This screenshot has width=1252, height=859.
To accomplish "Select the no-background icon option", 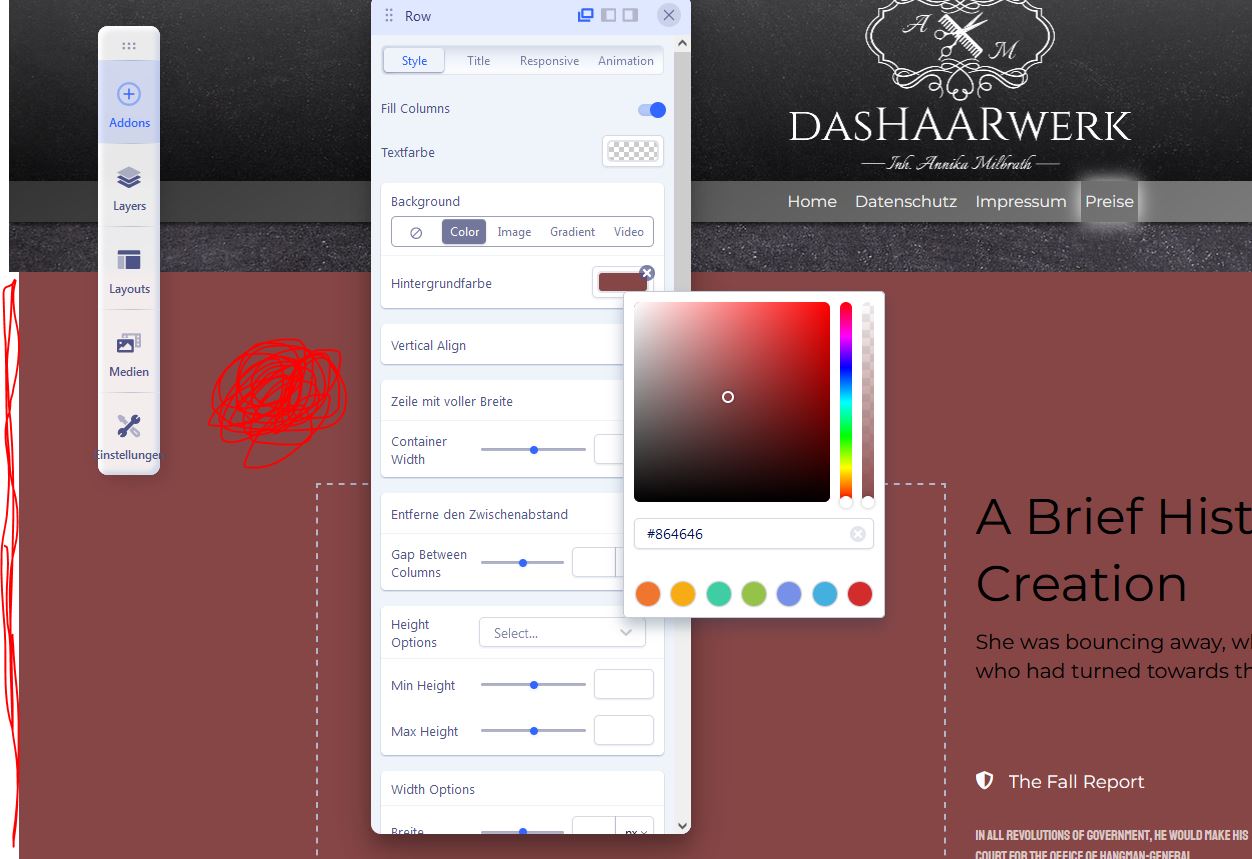I will pos(416,232).
